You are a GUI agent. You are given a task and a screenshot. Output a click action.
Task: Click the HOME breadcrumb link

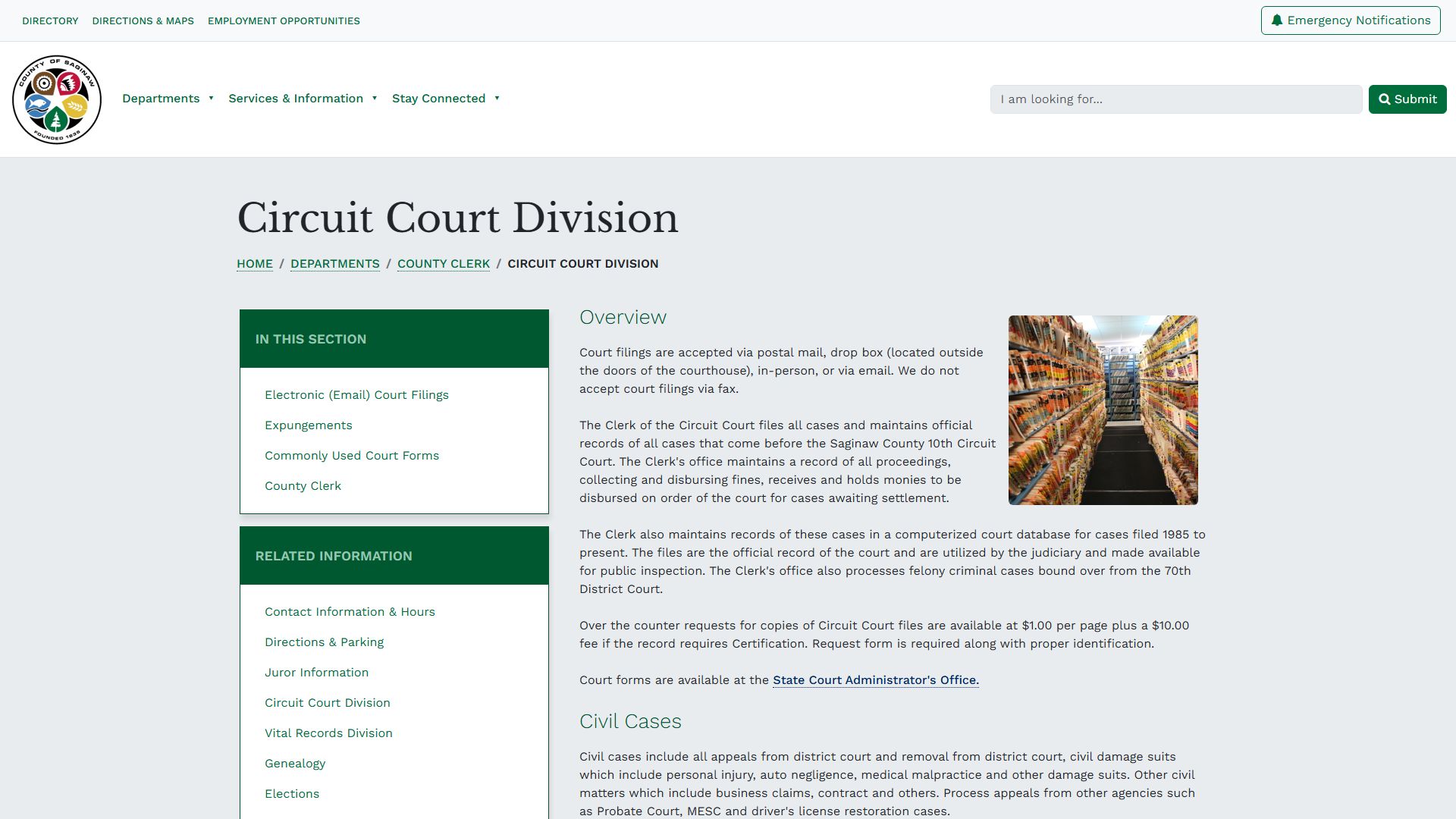pyautogui.click(x=254, y=263)
